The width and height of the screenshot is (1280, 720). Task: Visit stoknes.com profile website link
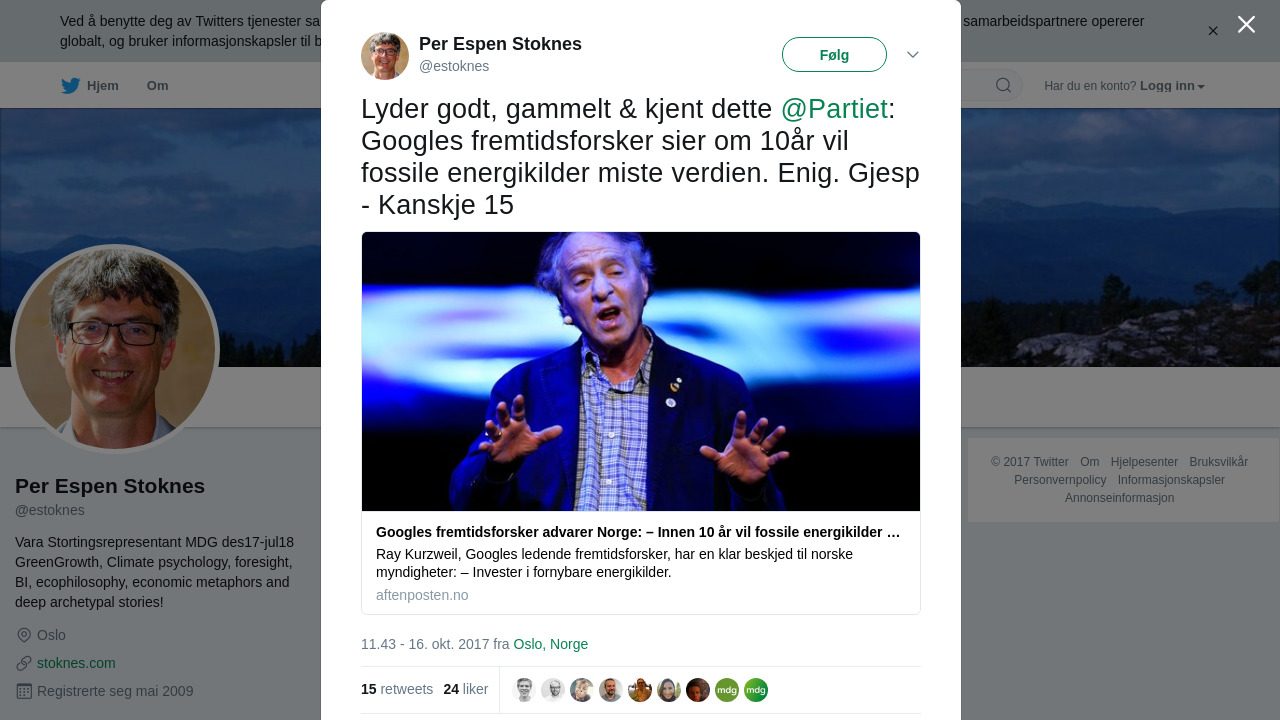[x=76, y=663]
